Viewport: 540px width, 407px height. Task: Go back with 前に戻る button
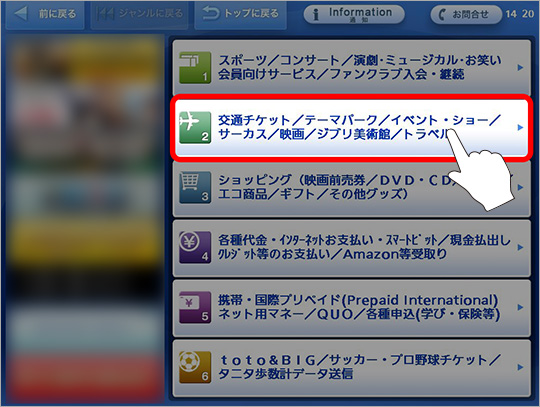45,14
